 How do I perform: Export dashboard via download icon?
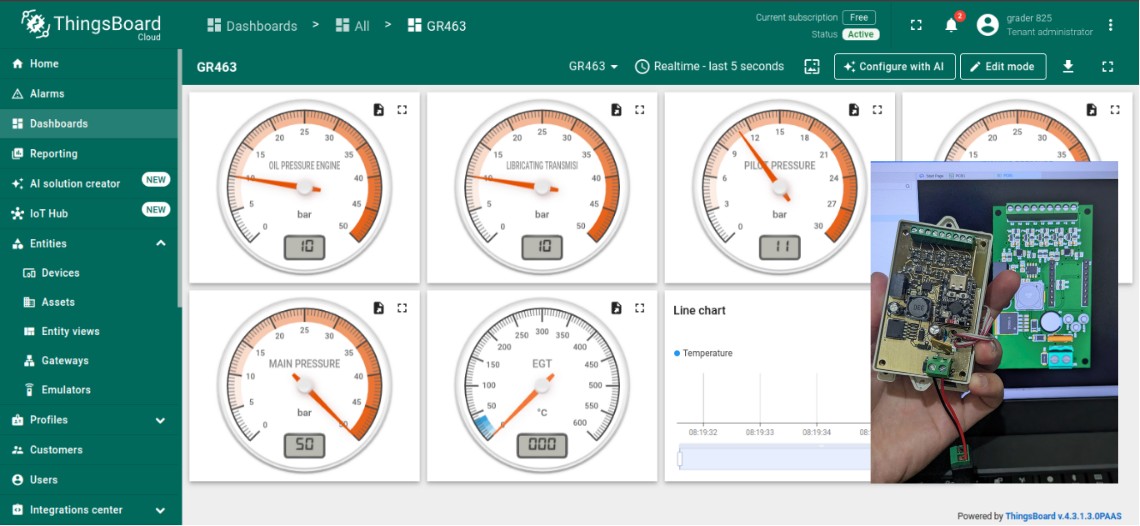pyautogui.click(x=1068, y=66)
